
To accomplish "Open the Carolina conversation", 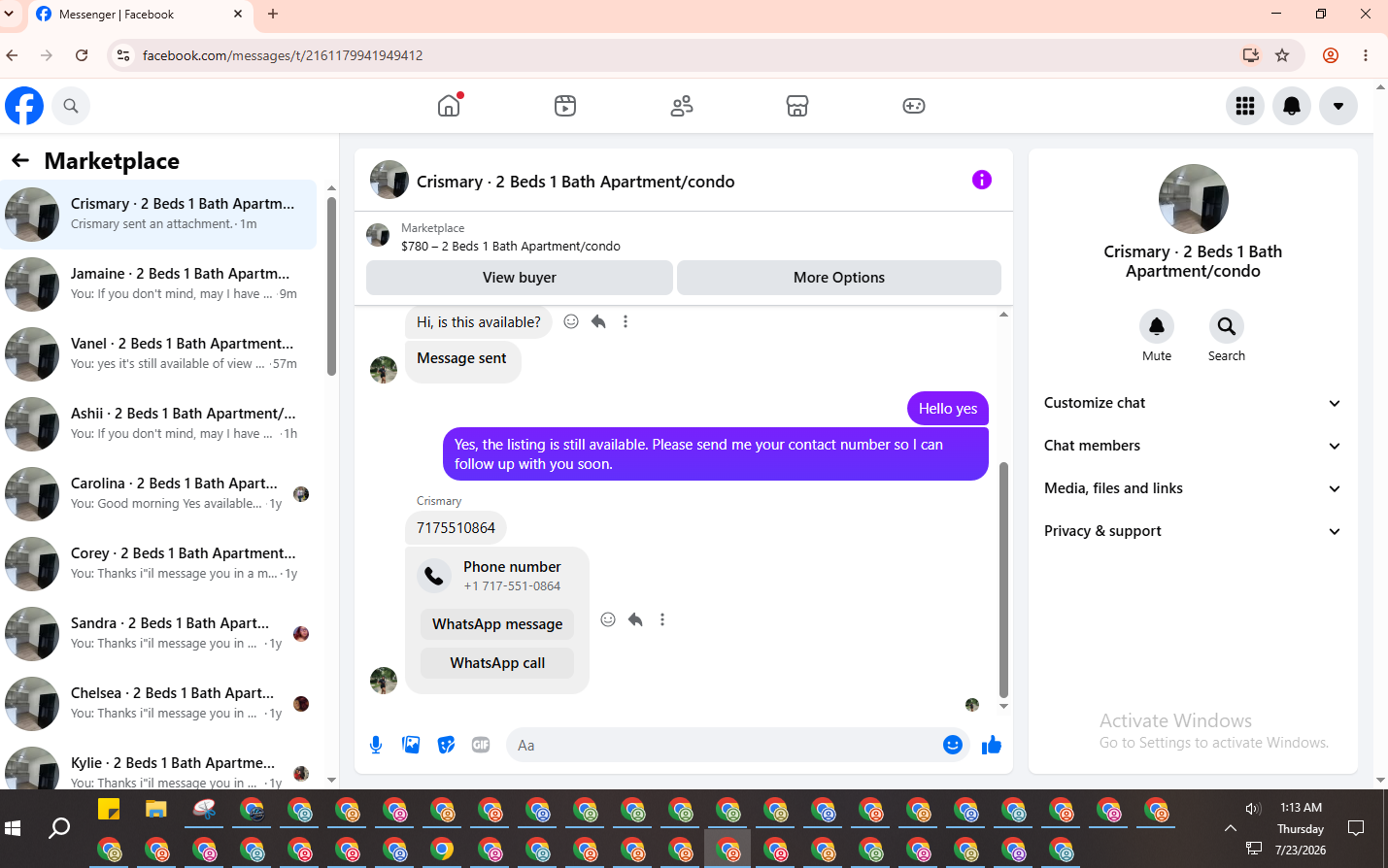I will coord(159,494).
